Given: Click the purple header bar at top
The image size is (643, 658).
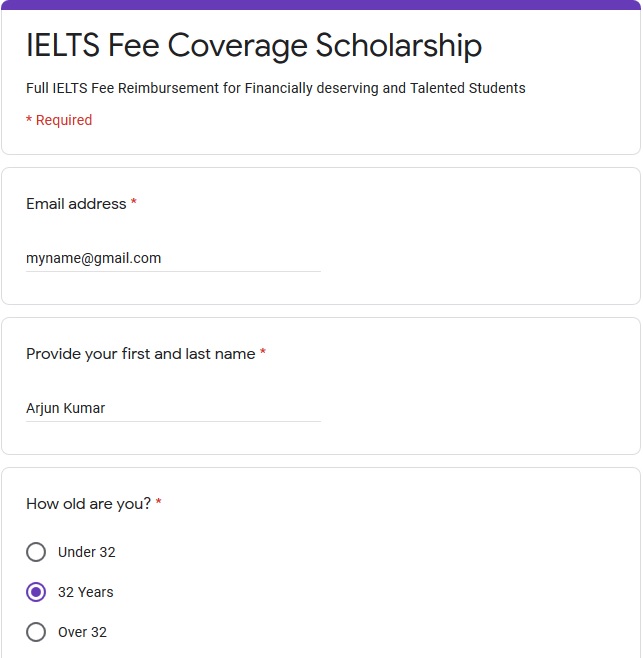Looking at the screenshot, I should click(x=321, y=5).
